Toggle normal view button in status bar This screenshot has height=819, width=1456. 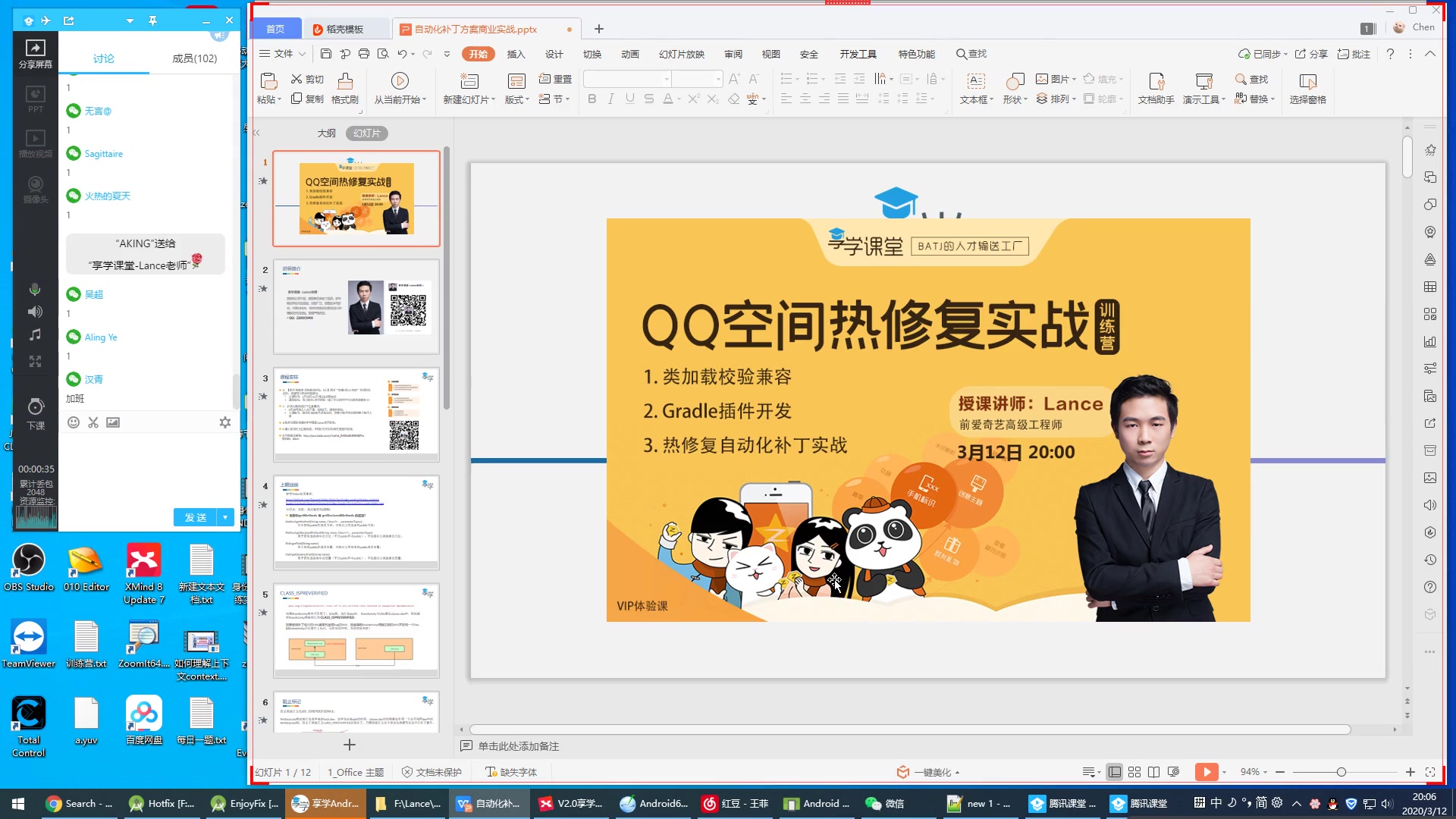click(x=1115, y=772)
